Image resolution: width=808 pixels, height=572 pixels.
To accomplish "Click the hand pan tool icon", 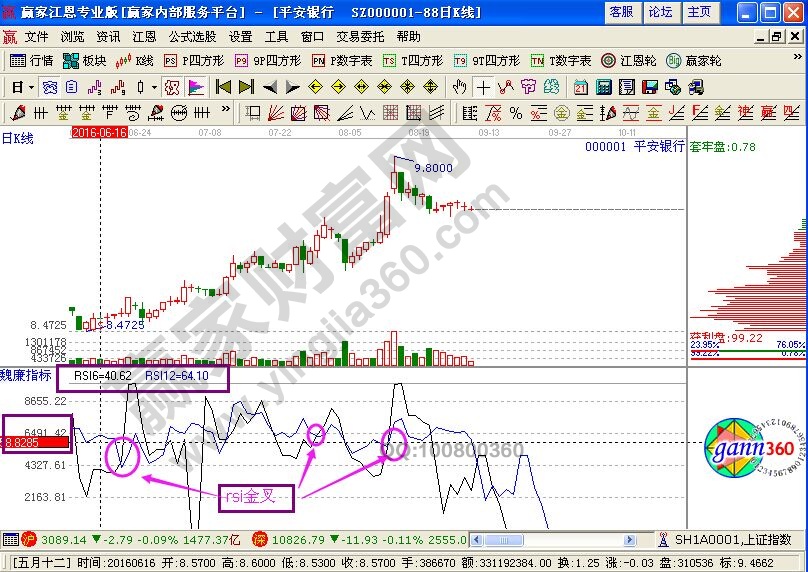I will pyautogui.click(x=460, y=86).
